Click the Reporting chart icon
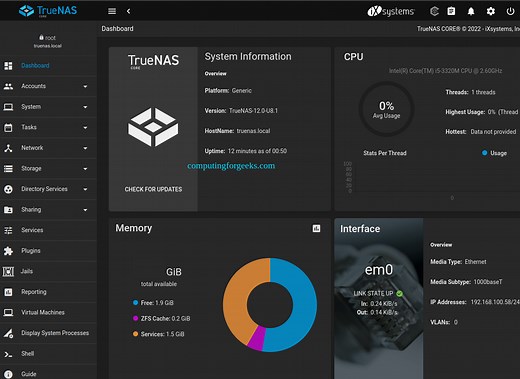The image size is (520, 379). (8, 292)
